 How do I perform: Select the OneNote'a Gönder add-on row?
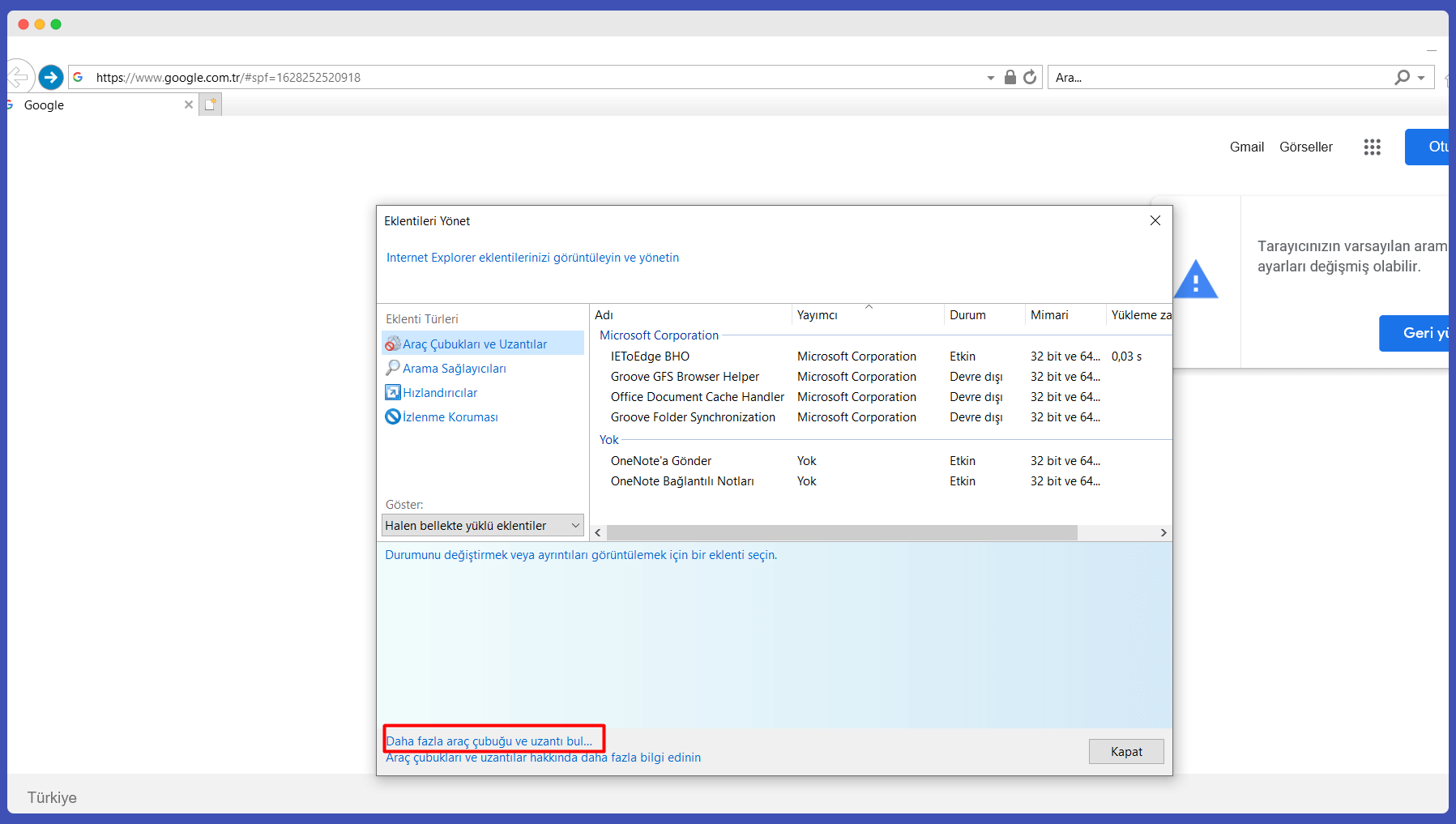[881, 461]
